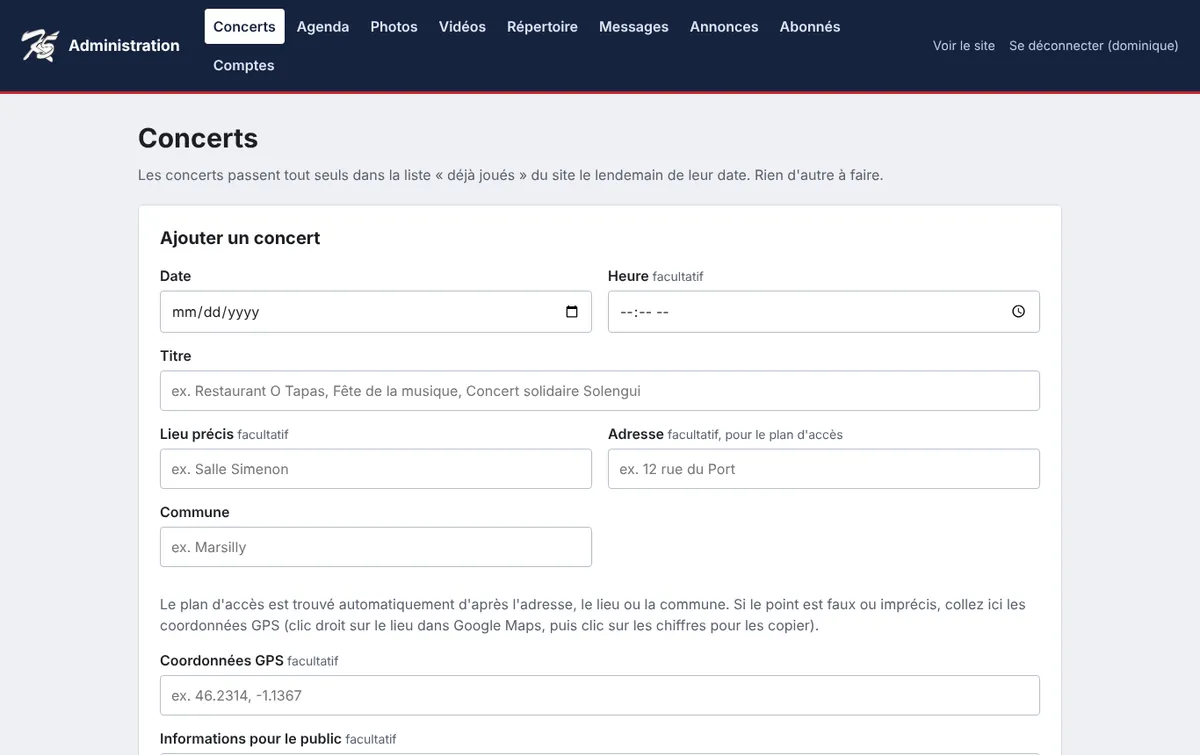Open the Annonces section
This screenshot has width=1200, height=755.
pos(724,27)
